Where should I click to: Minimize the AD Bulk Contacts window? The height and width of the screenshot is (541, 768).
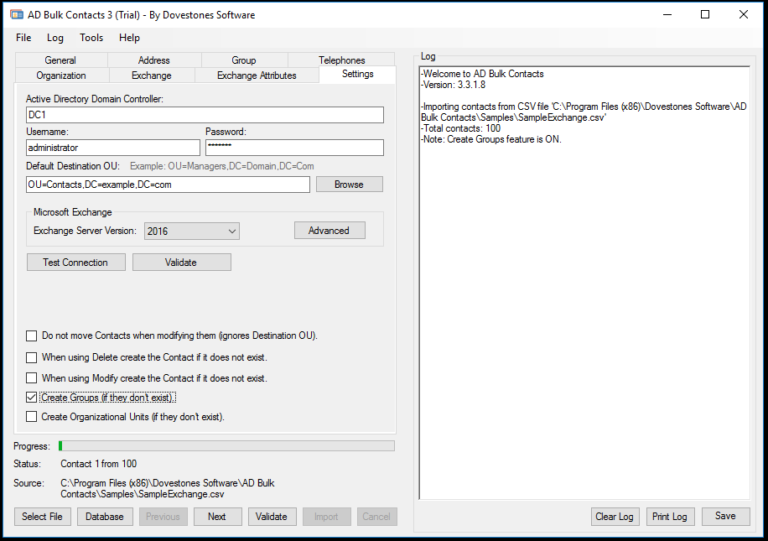tap(667, 15)
